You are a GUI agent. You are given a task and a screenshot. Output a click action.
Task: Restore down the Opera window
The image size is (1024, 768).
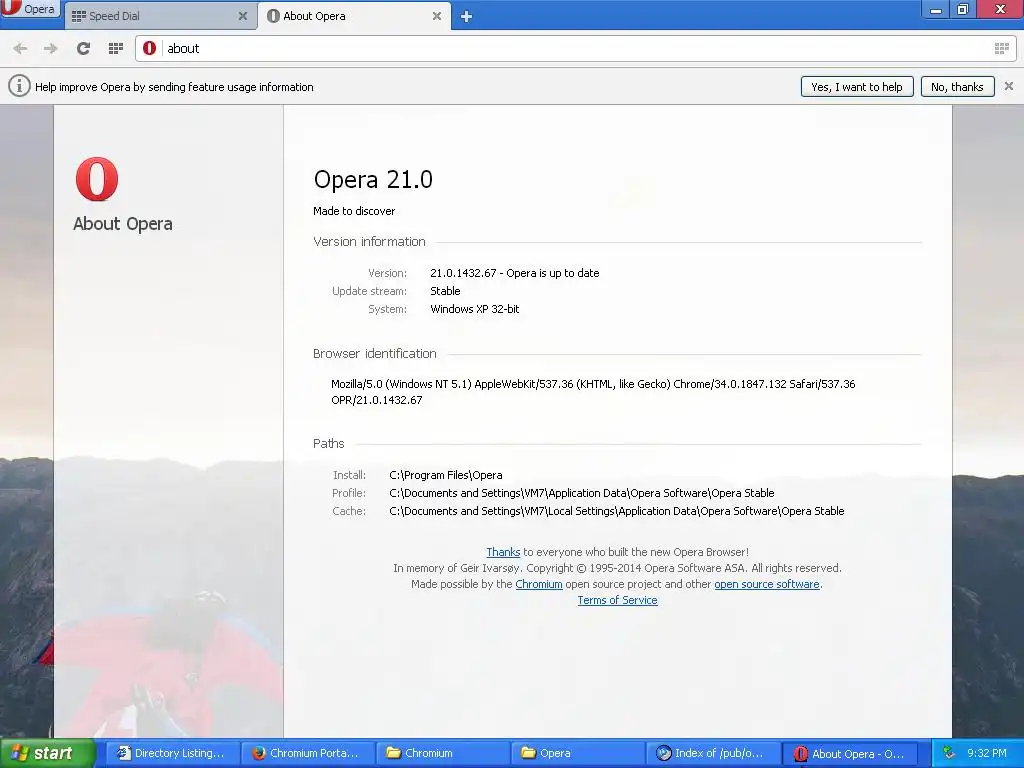(963, 10)
